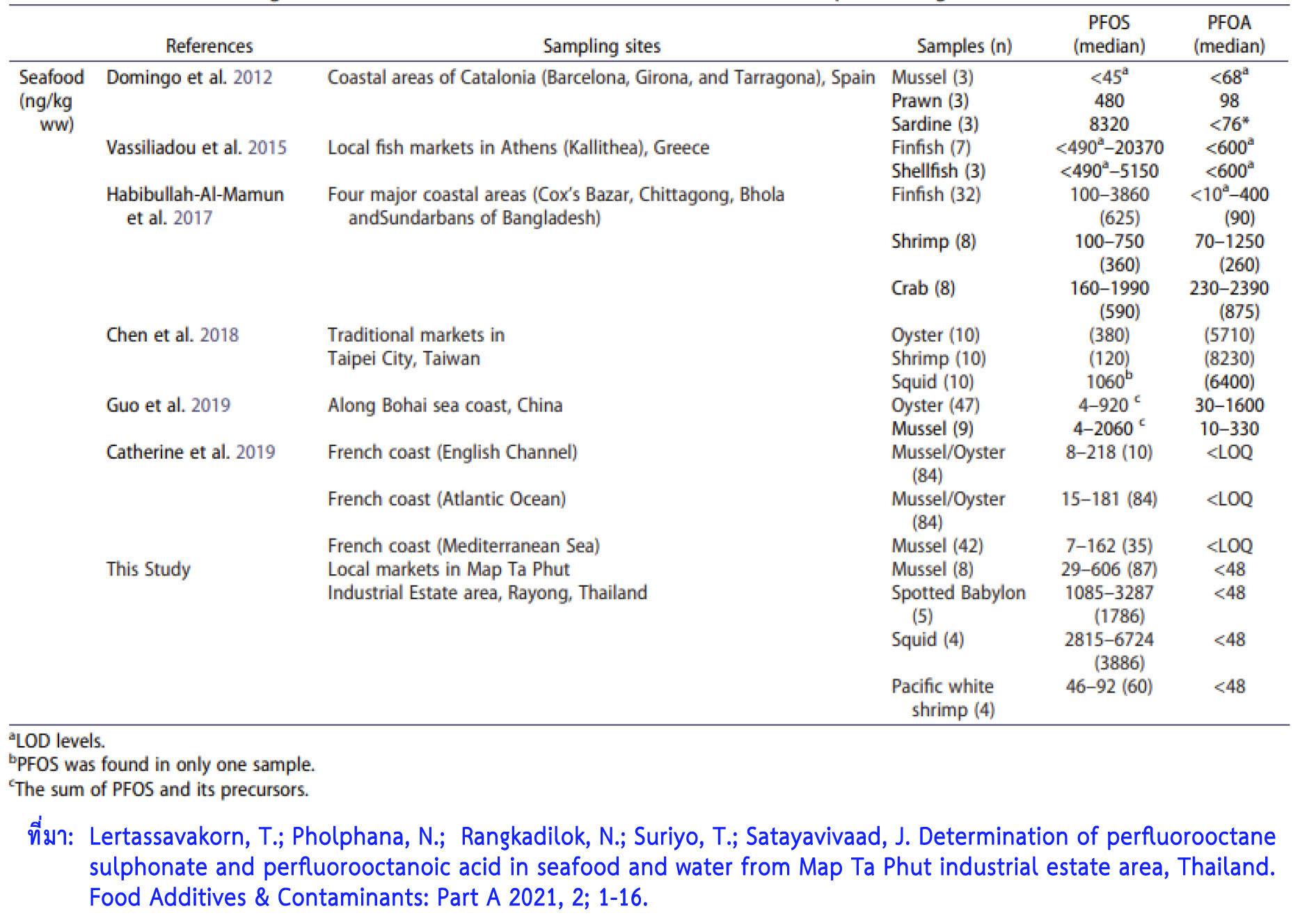Open the 2015 reference for Vassiliadou et al.
1316x918 pixels.
(267, 148)
